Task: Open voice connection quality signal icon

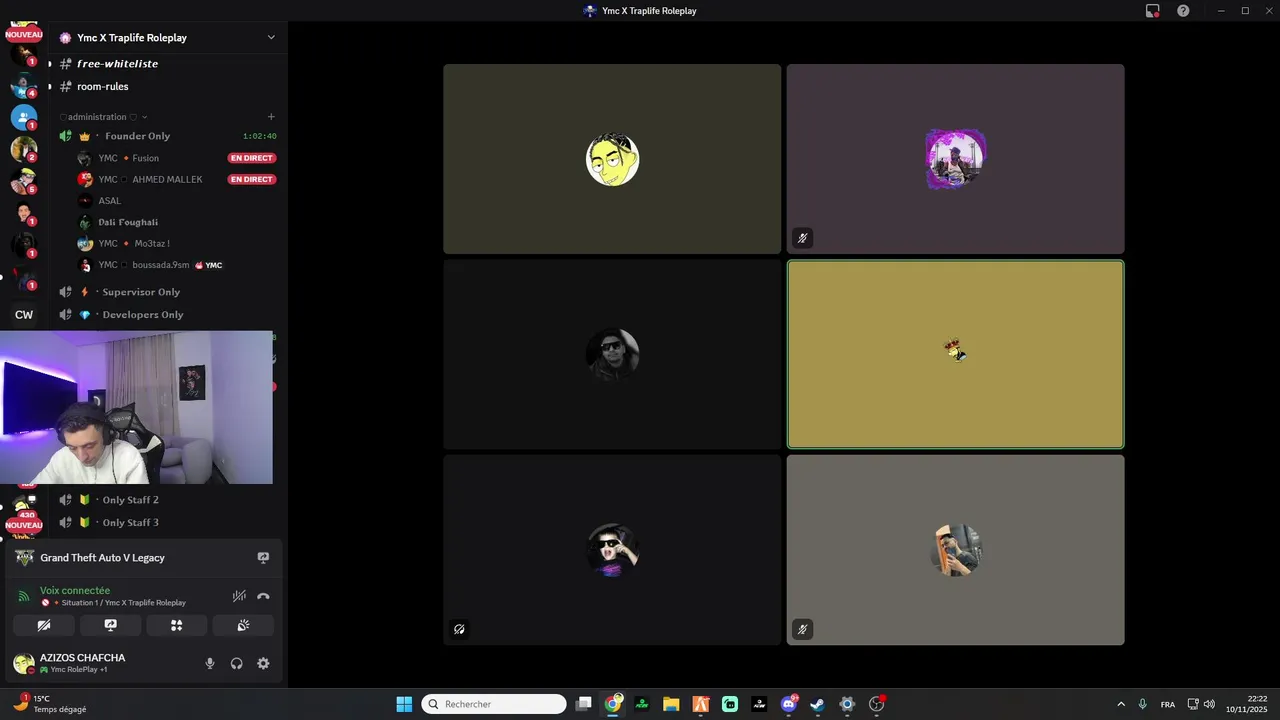Action: (24, 596)
